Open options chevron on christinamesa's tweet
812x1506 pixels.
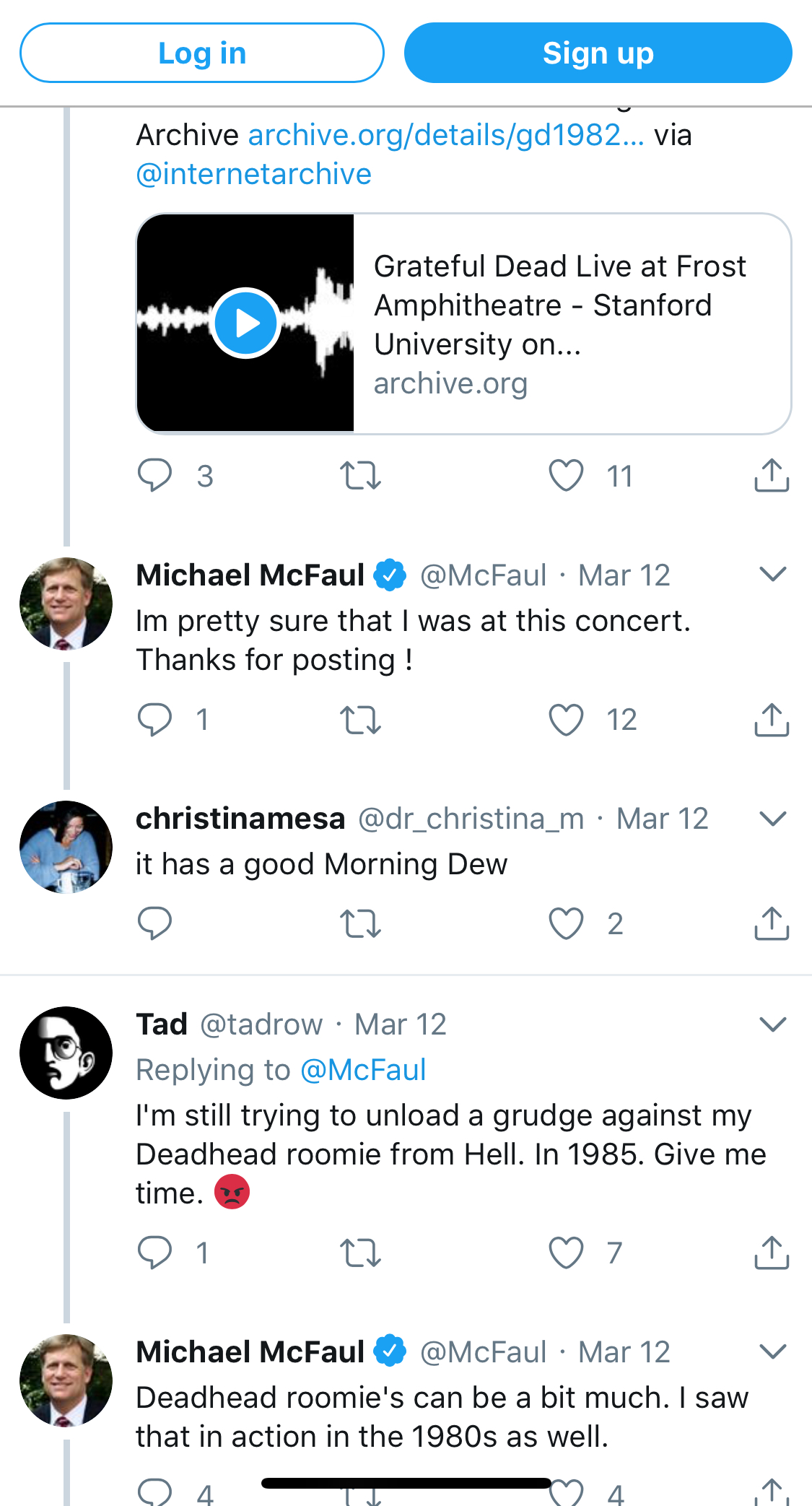point(772,819)
